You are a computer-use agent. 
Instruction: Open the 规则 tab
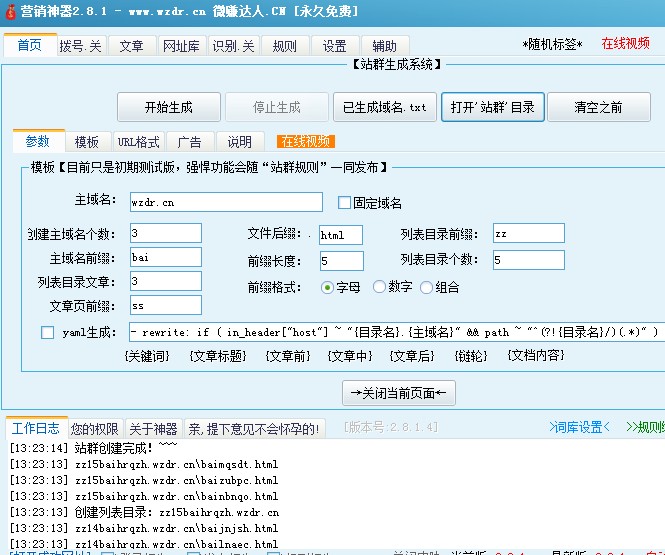click(x=285, y=46)
